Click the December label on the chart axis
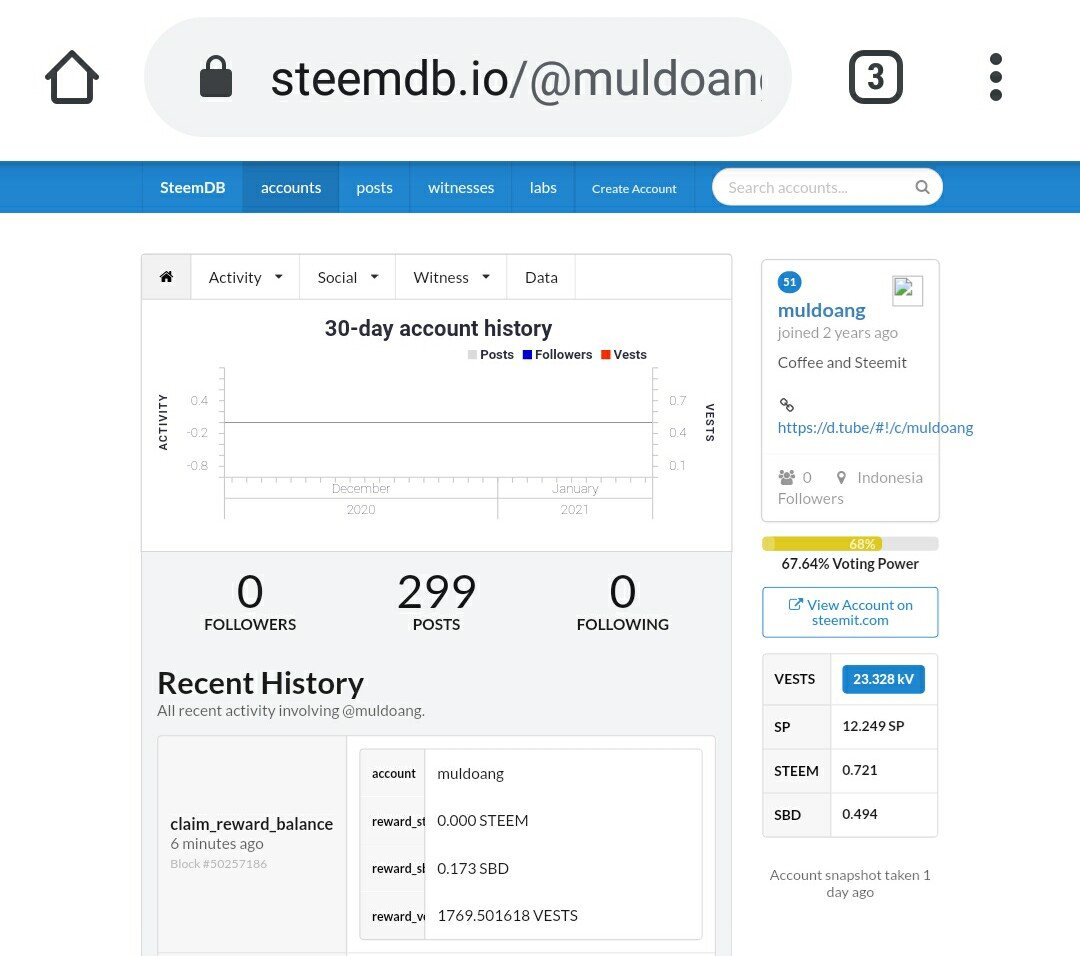 (x=361, y=488)
